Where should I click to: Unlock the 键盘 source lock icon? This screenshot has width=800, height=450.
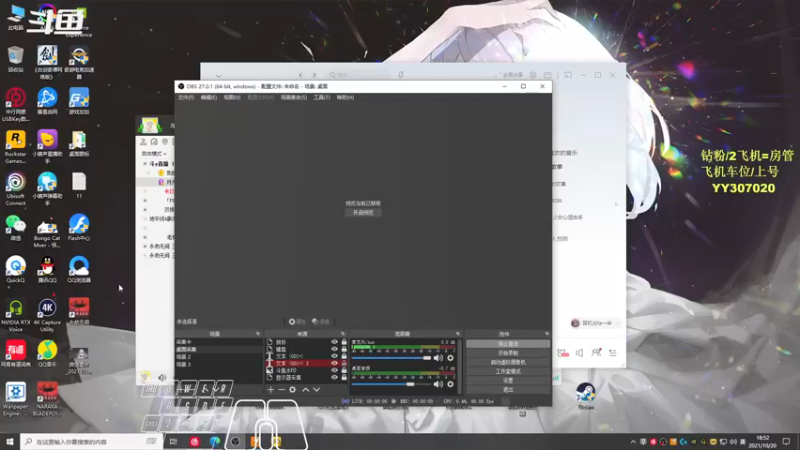coord(344,349)
